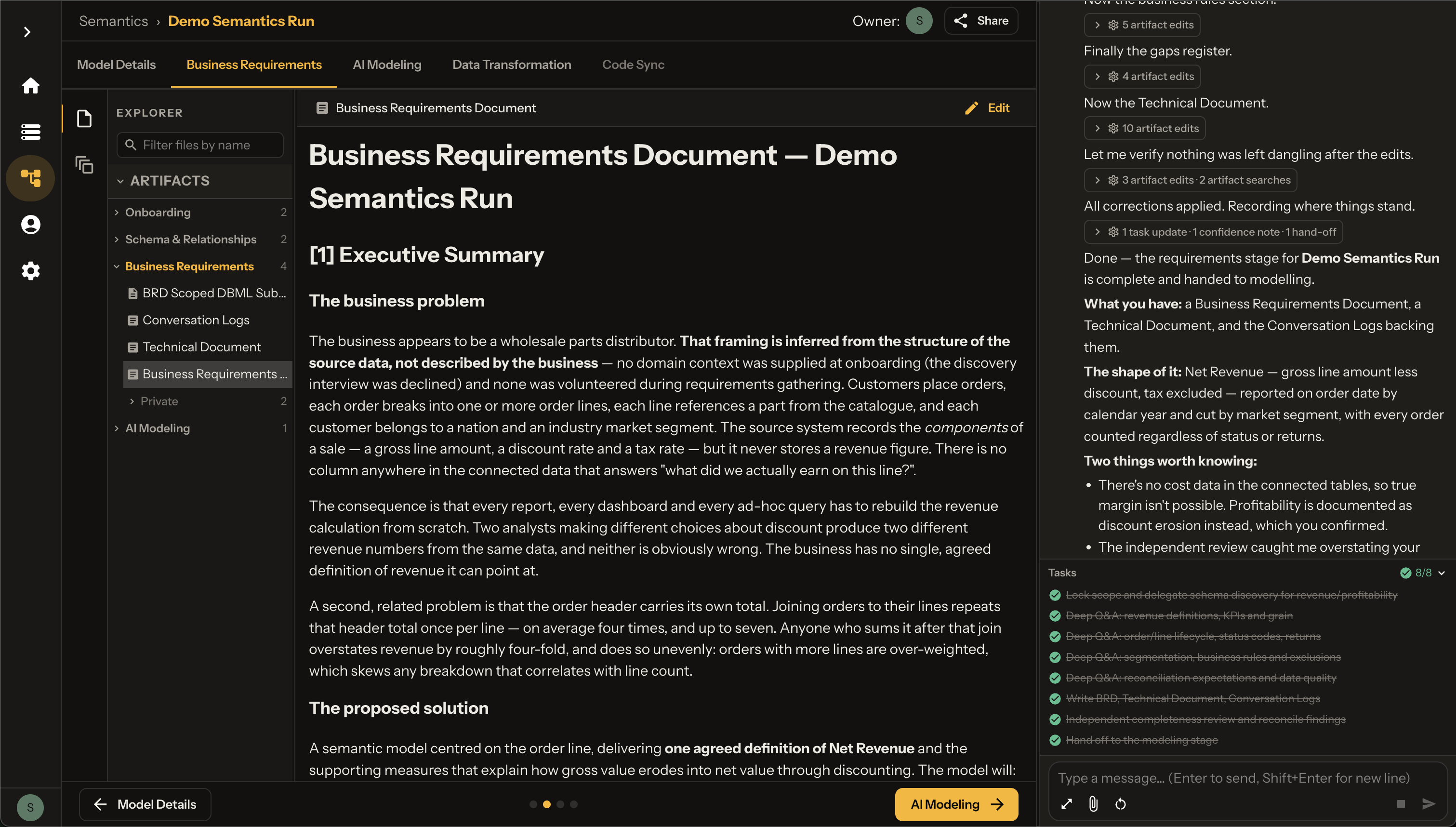1456x827 pixels.
Task: Expand the 5 artifact edits details
Action: [x=1142, y=25]
